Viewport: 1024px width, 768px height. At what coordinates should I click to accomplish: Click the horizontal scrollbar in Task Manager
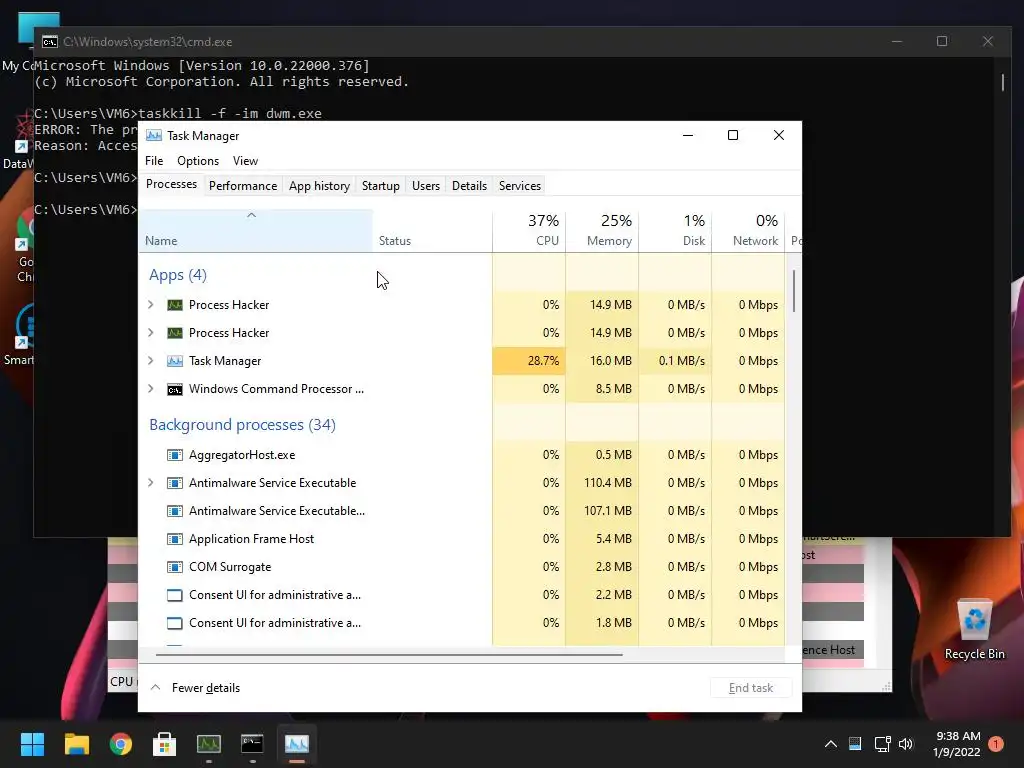[x=389, y=654]
